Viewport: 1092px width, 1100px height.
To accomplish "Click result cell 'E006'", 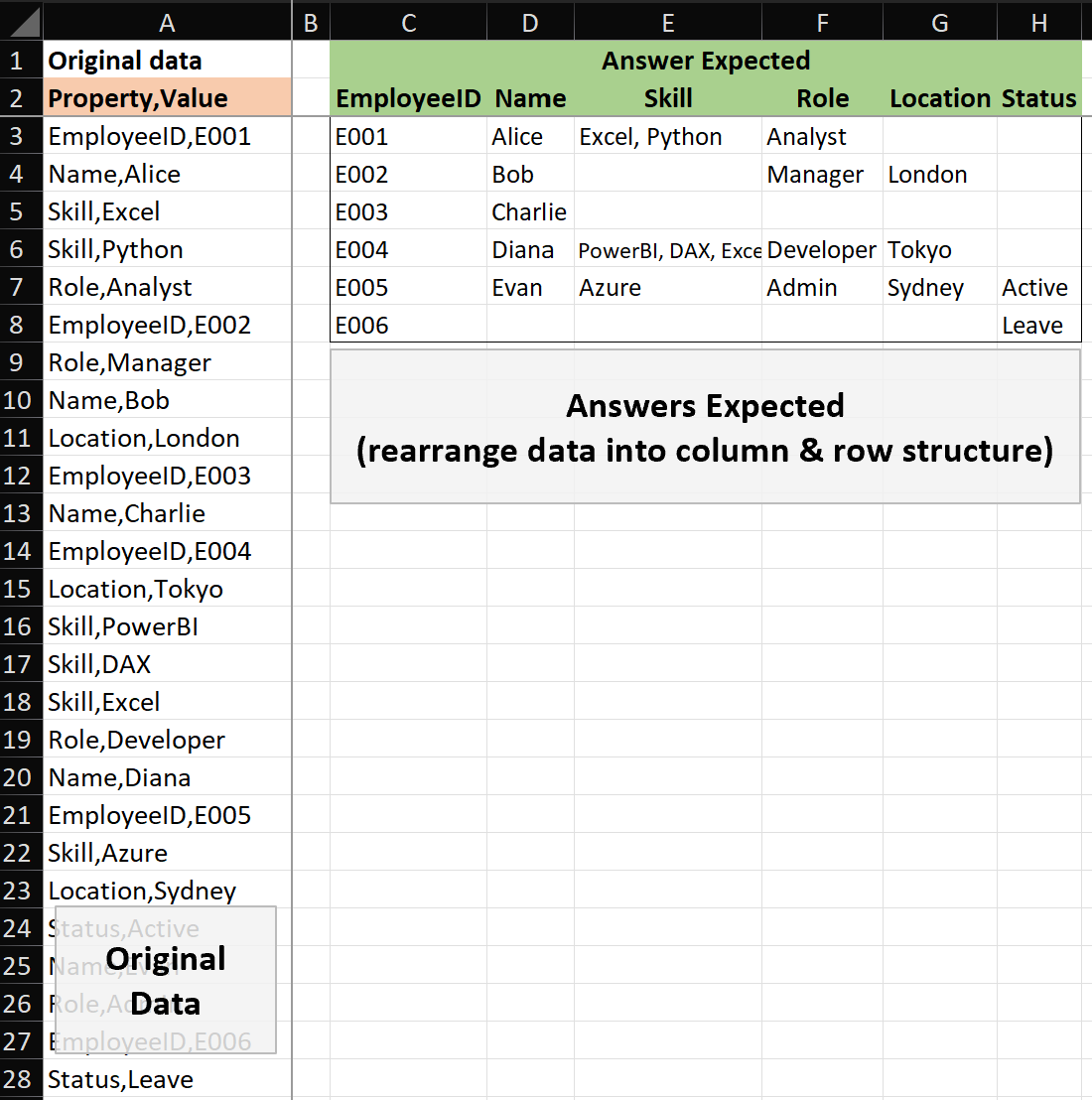I will pos(408,324).
